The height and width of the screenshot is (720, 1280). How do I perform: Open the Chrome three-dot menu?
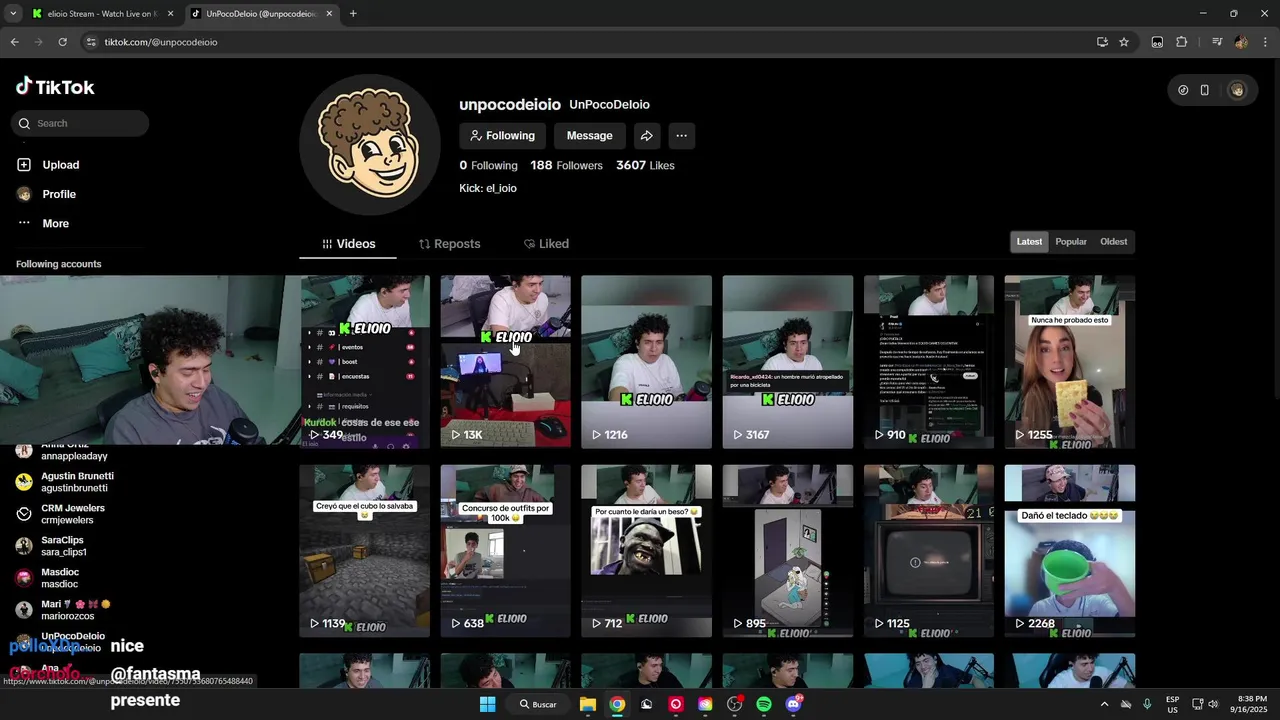tap(1265, 42)
